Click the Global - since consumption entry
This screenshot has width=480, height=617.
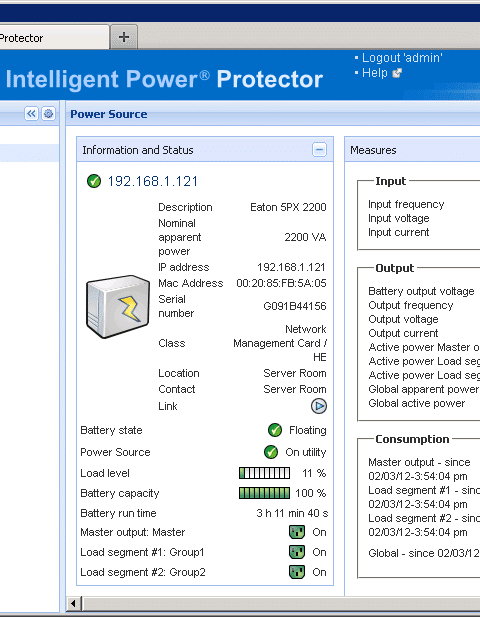424,553
